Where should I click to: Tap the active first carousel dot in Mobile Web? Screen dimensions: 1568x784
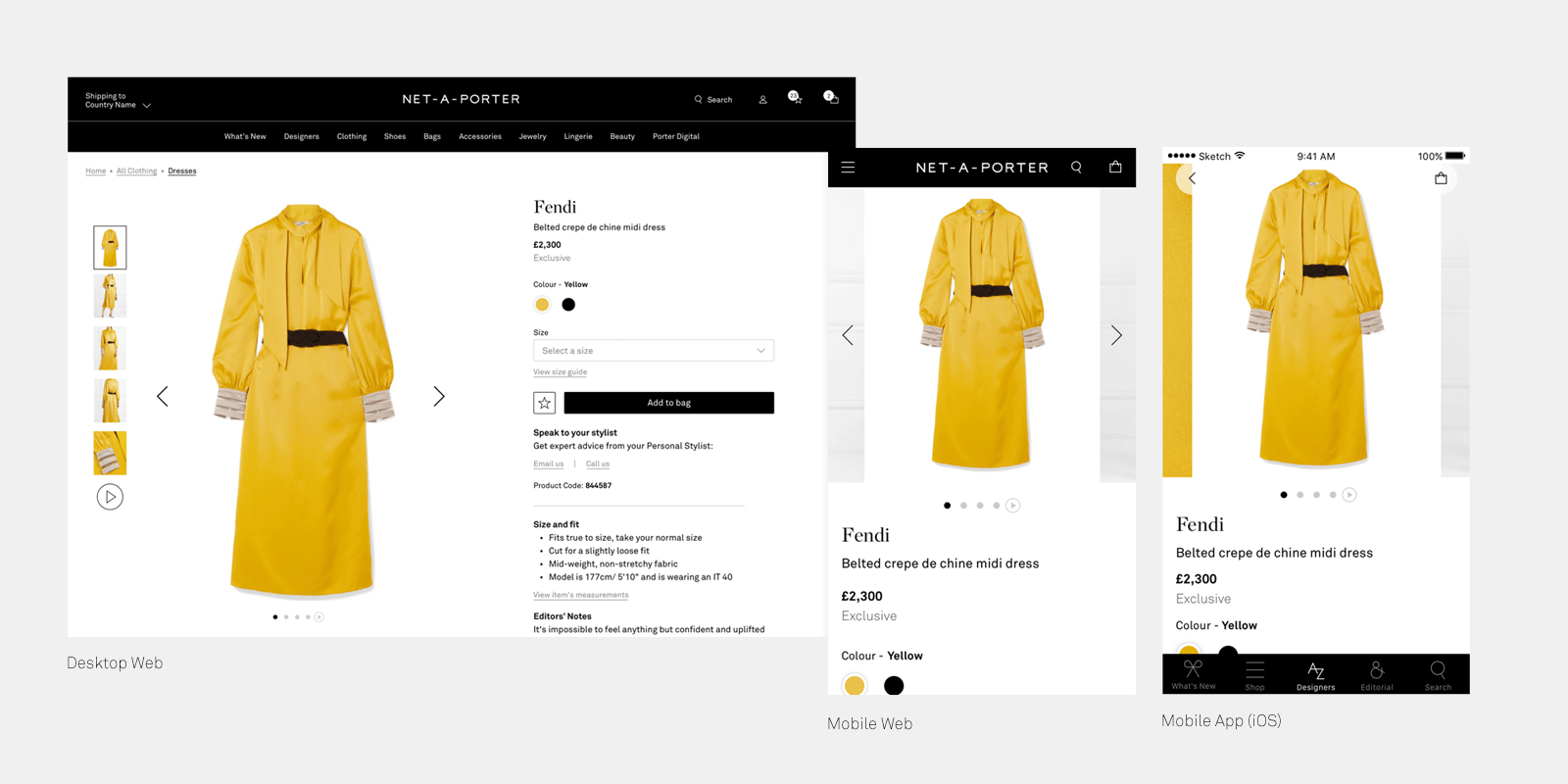point(947,506)
